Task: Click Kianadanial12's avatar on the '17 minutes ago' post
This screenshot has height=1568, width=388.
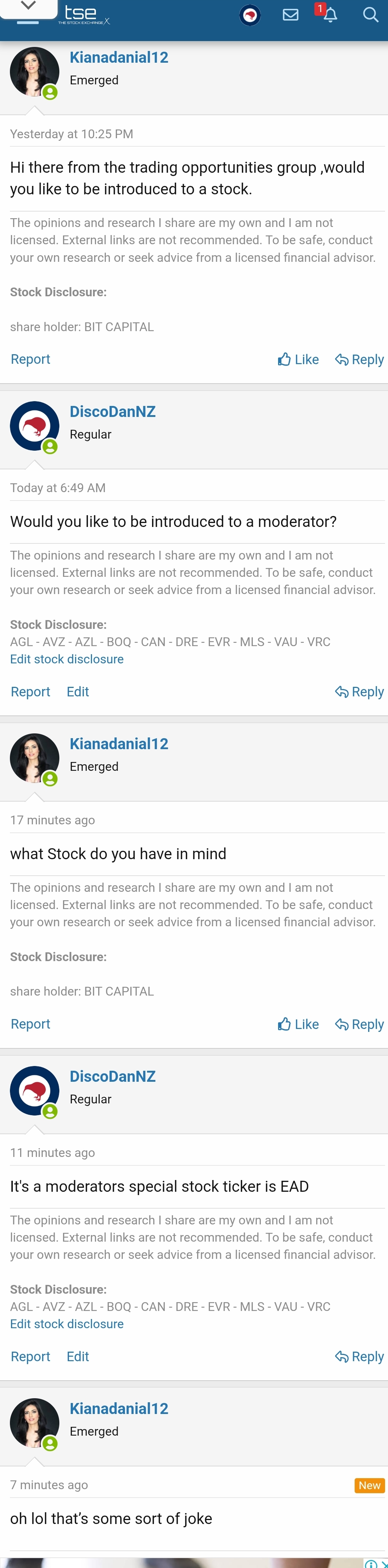Action: pyautogui.click(x=35, y=758)
